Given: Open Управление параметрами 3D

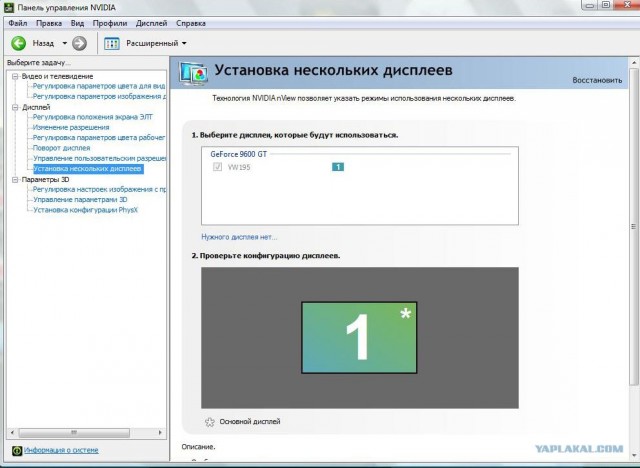Looking at the screenshot, I should [x=80, y=200].
